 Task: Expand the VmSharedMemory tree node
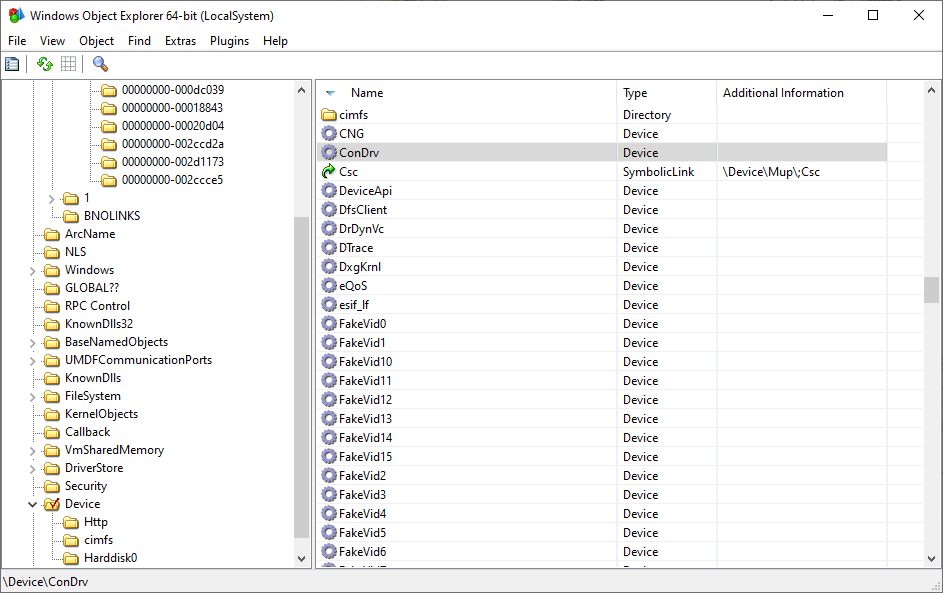32,450
